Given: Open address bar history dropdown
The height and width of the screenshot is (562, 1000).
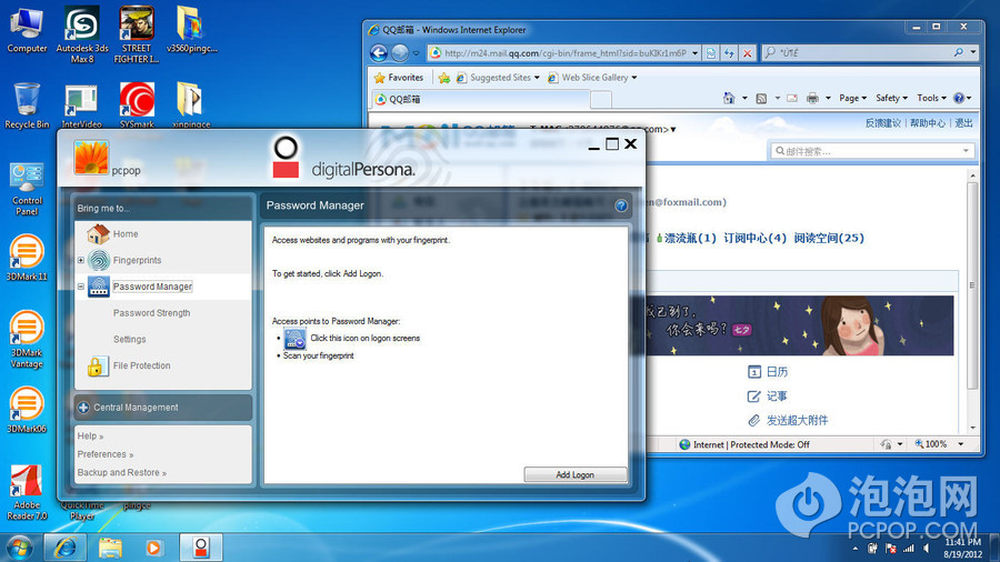Looking at the screenshot, I should click(x=695, y=53).
